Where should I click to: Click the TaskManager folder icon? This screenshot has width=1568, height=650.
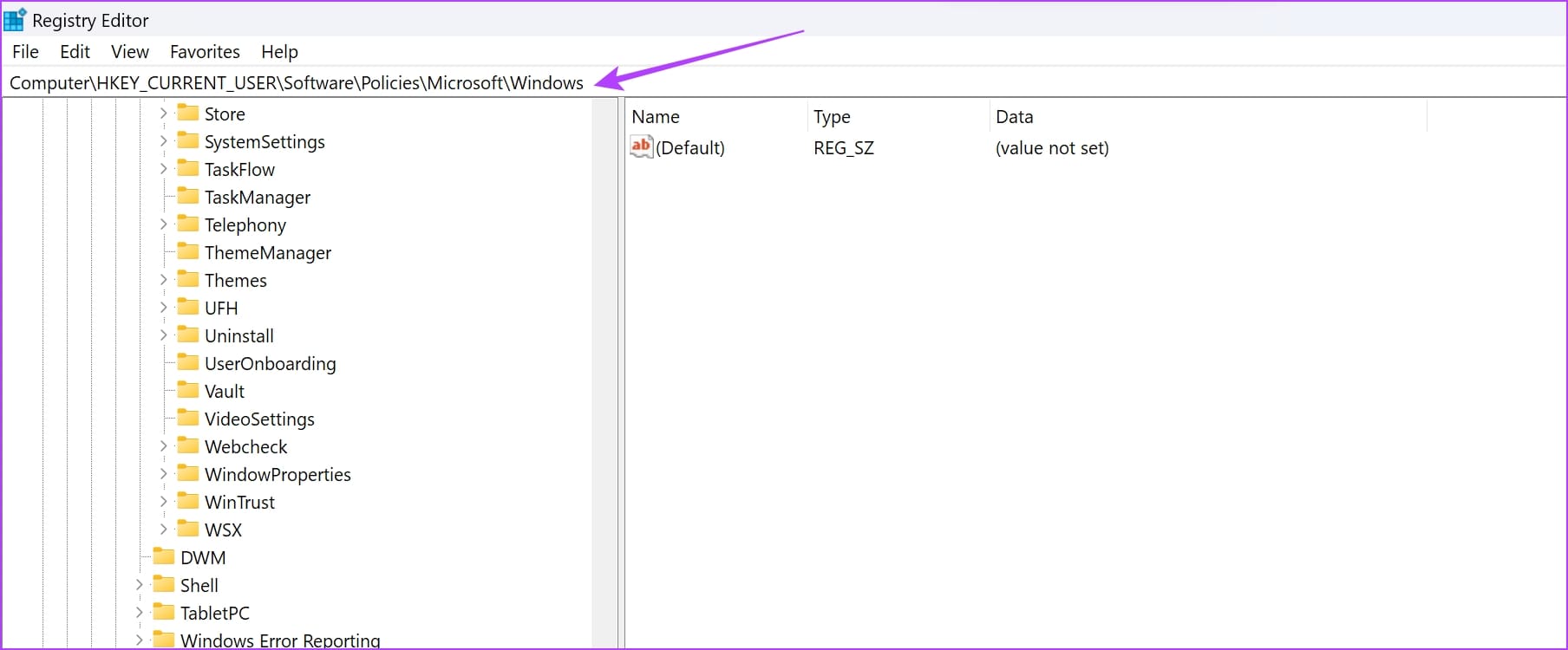pyautogui.click(x=188, y=196)
